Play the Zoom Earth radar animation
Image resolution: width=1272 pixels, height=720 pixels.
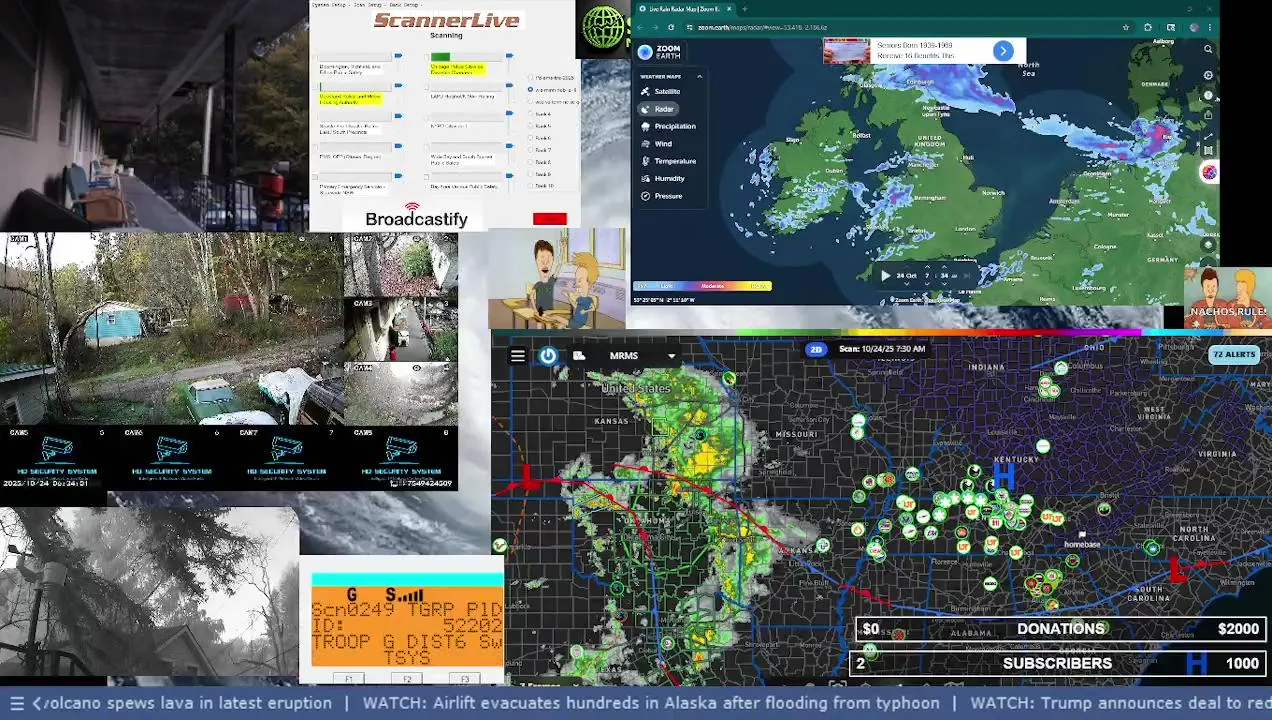[885, 275]
